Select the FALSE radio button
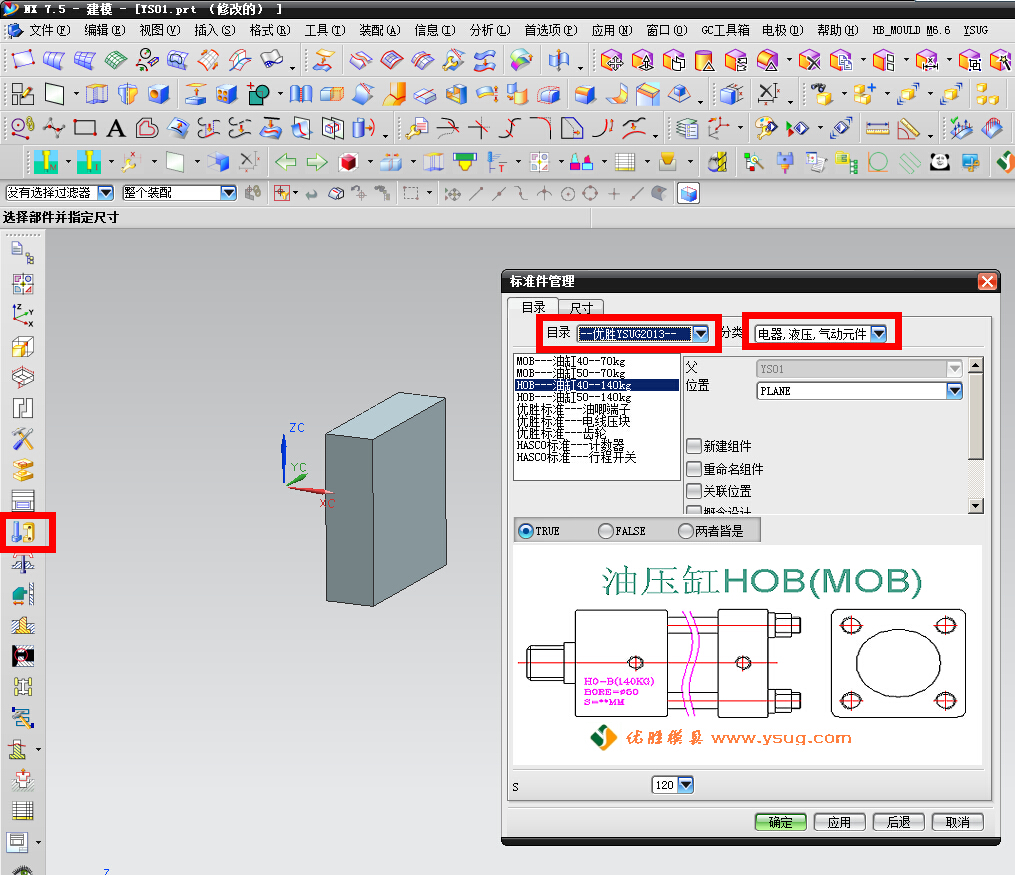 click(x=606, y=531)
